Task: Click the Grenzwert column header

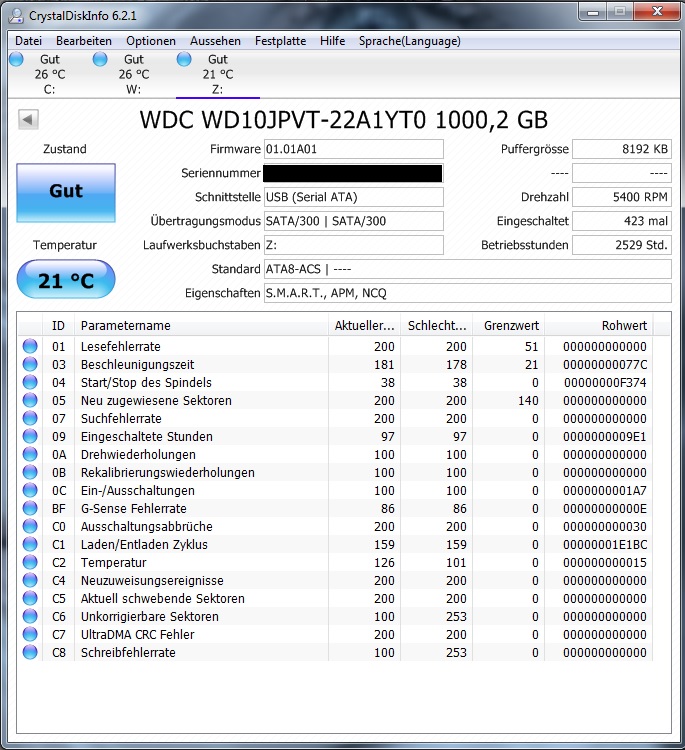Action: click(x=508, y=325)
